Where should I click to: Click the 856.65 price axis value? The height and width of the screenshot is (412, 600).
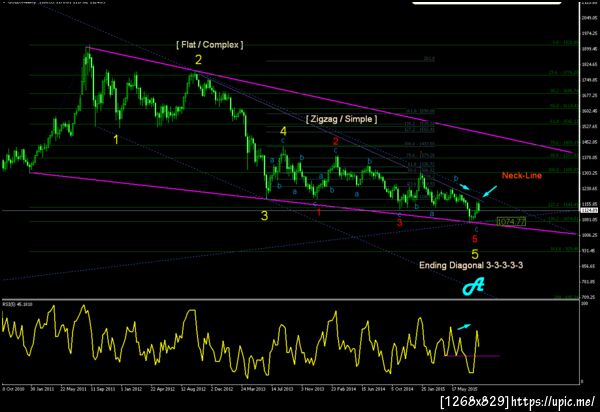589,266
